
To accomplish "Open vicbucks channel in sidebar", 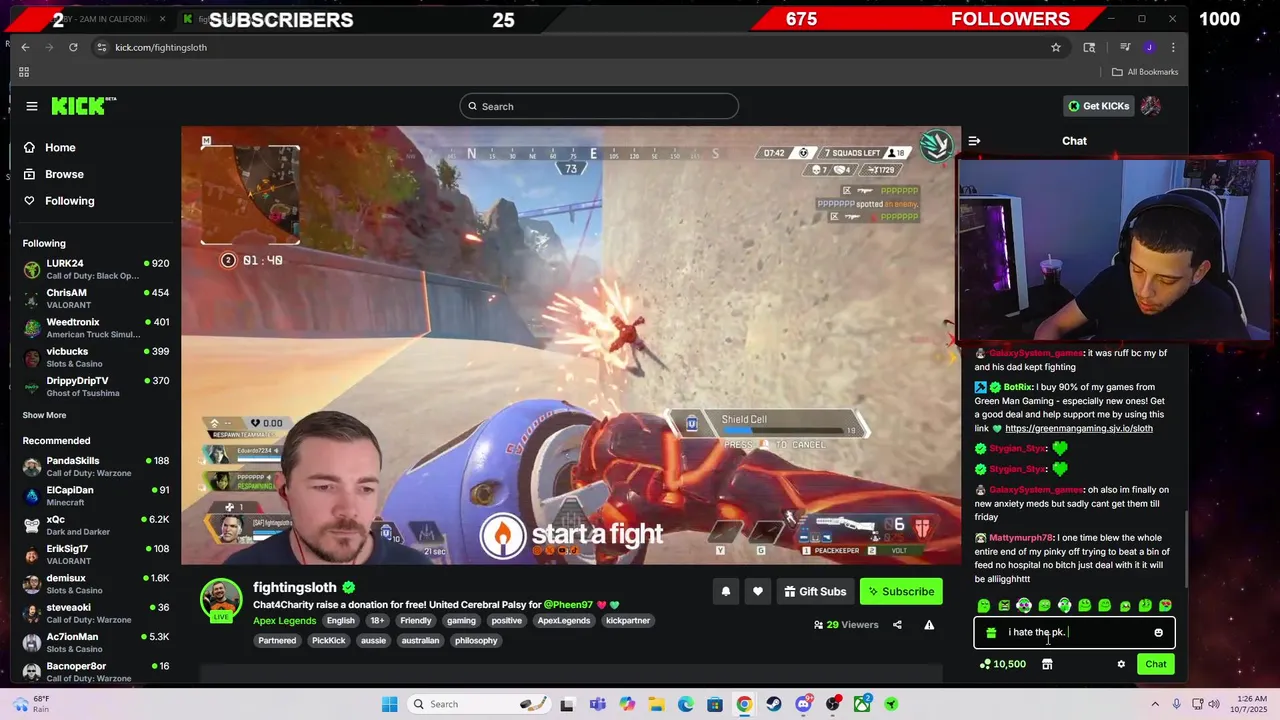I will [x=96, y=357].
